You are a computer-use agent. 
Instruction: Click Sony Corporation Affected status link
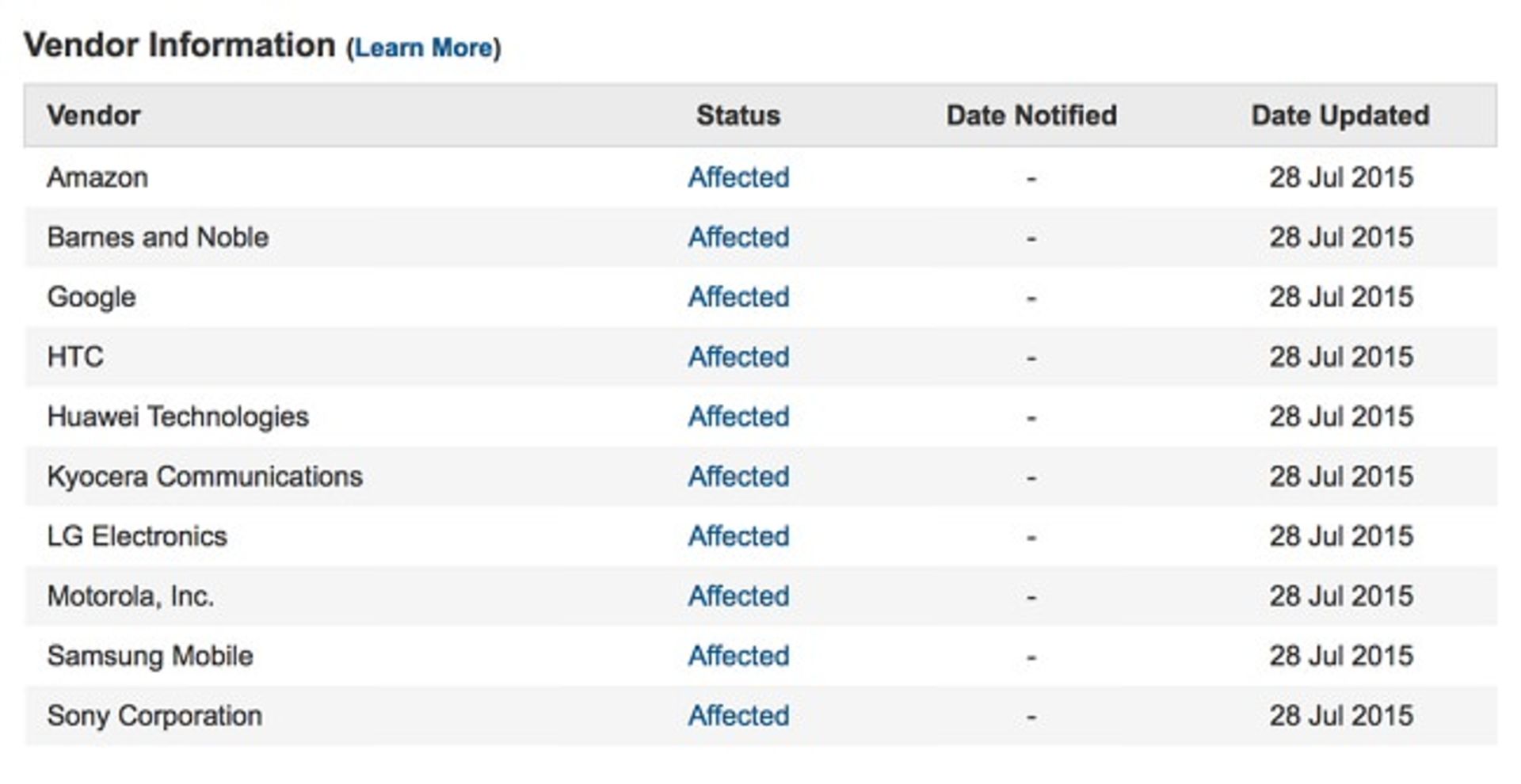(x=738, y=716)
